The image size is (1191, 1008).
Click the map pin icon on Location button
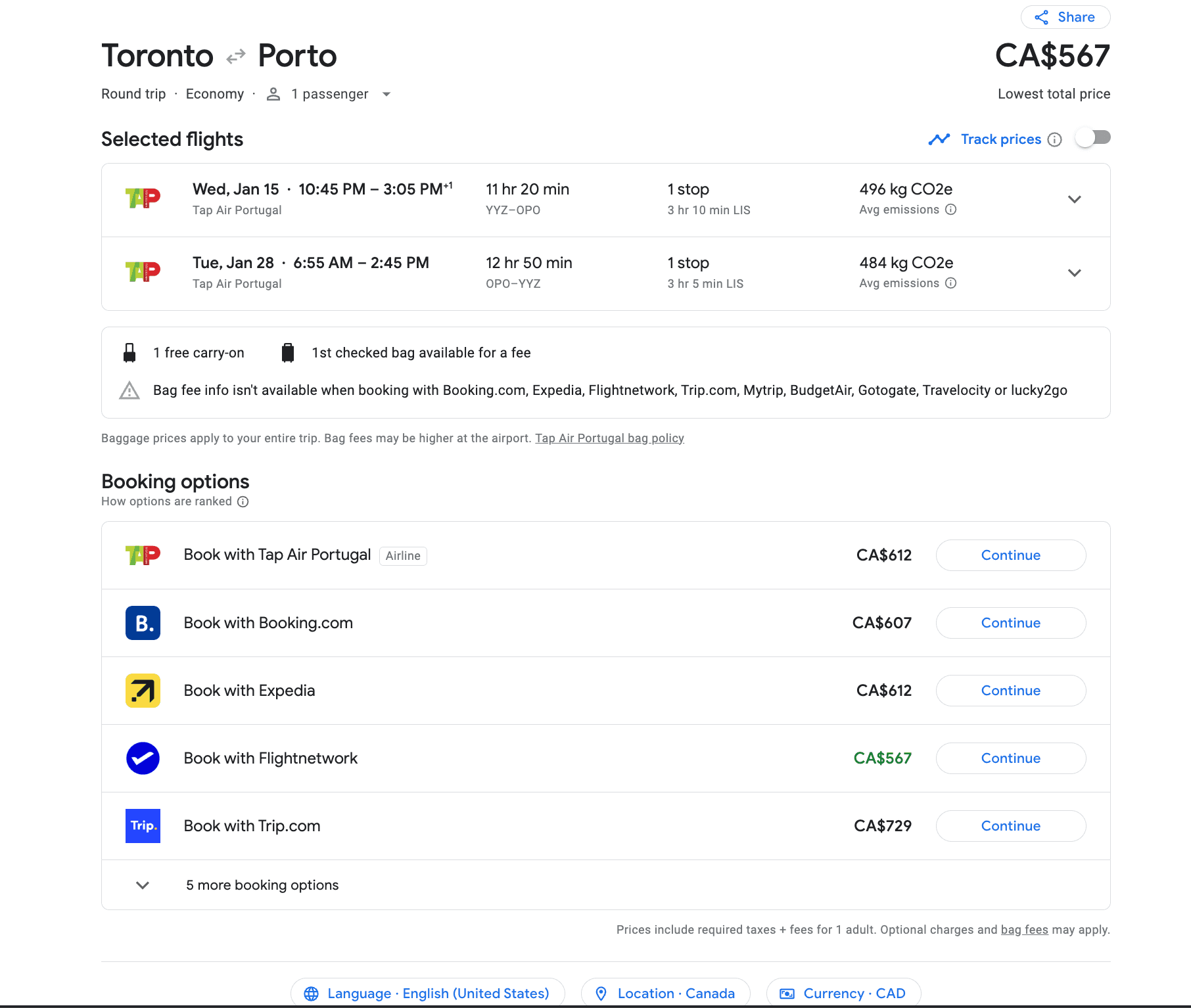click(601, 994)
